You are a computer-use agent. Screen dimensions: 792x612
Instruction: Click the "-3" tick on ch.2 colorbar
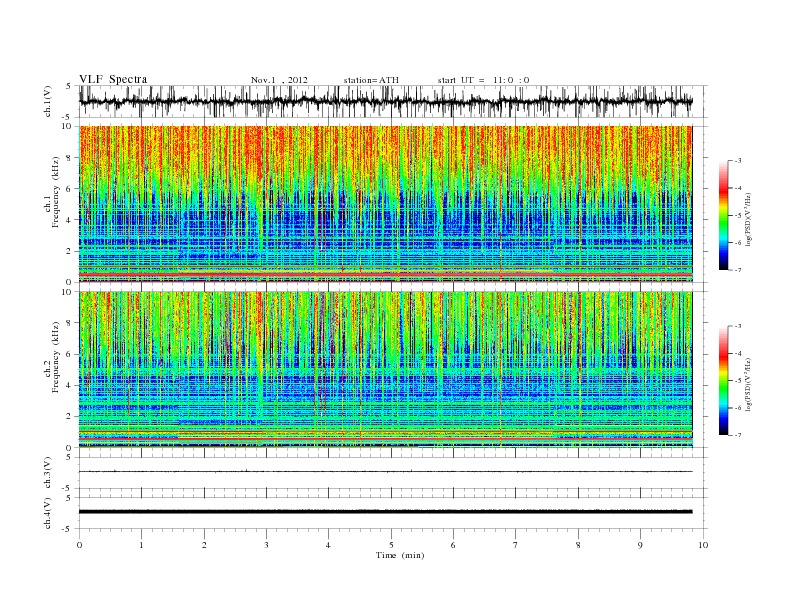[x=738, y=326]
